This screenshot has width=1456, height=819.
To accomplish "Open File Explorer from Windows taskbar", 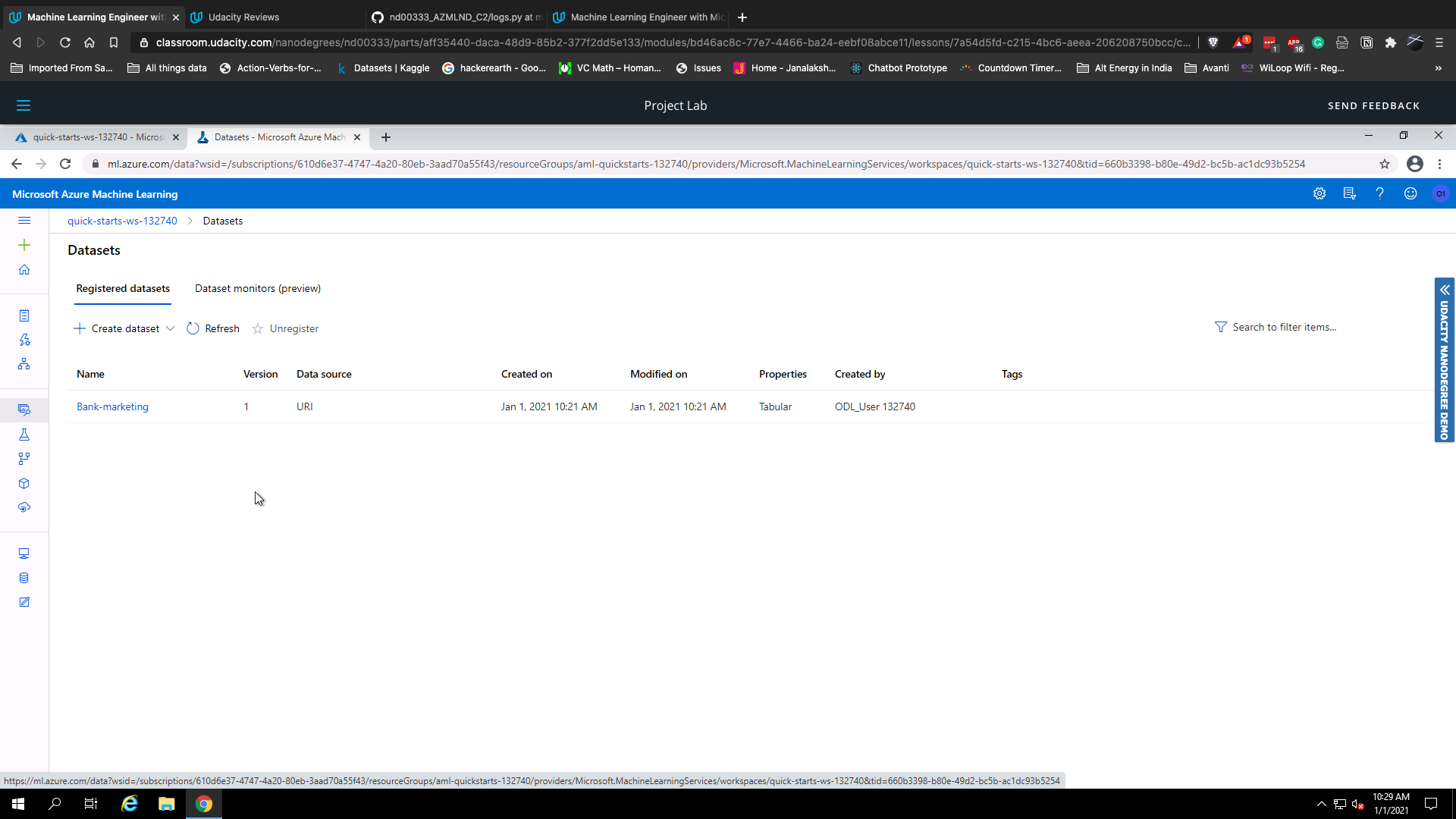I will pos(166,804).
